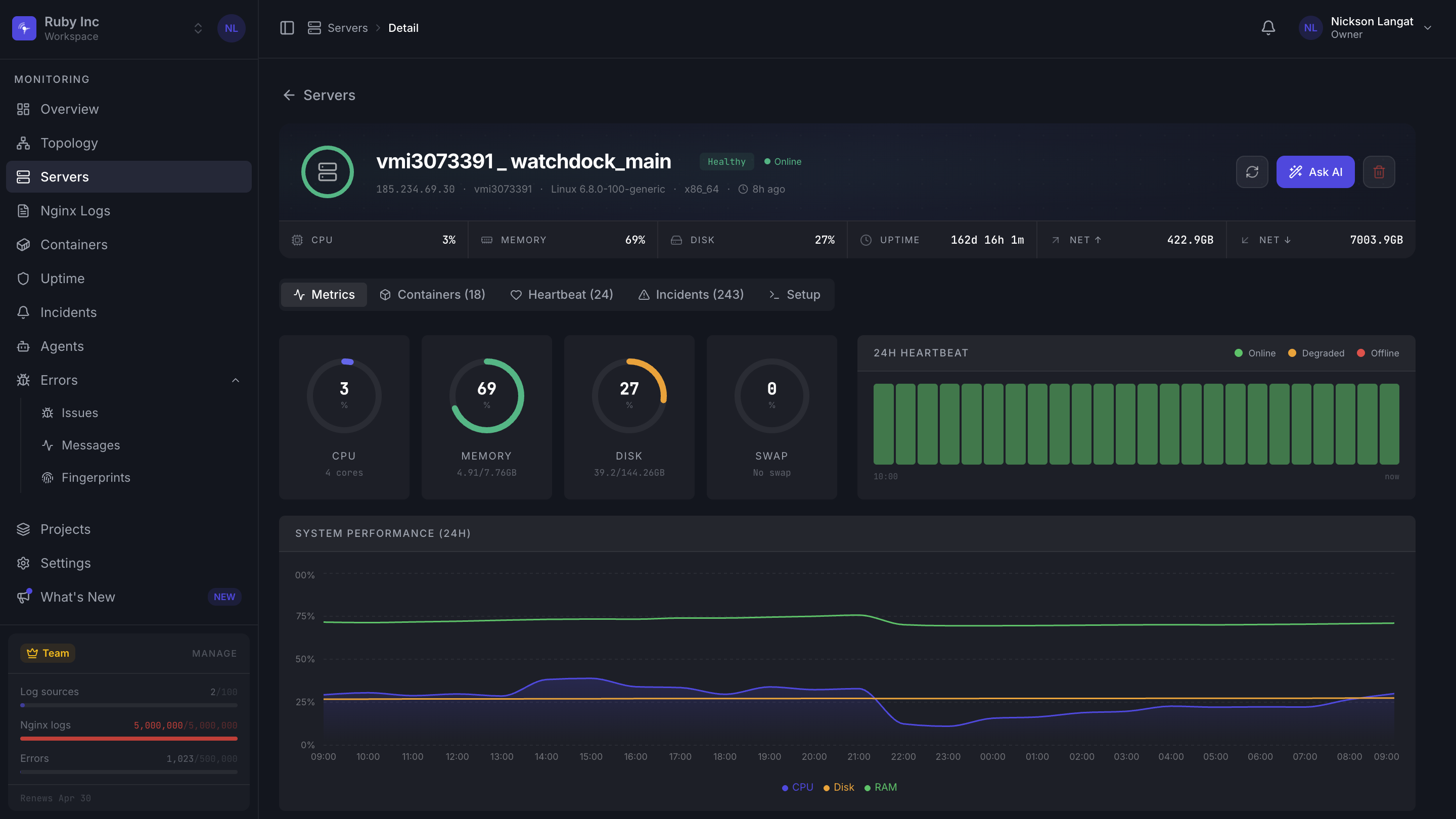This screenshot has height=819, width=1456.
Task: Click the SWAP gauge showing 0%
Action: pyautogui.click(x=771, y=396)
